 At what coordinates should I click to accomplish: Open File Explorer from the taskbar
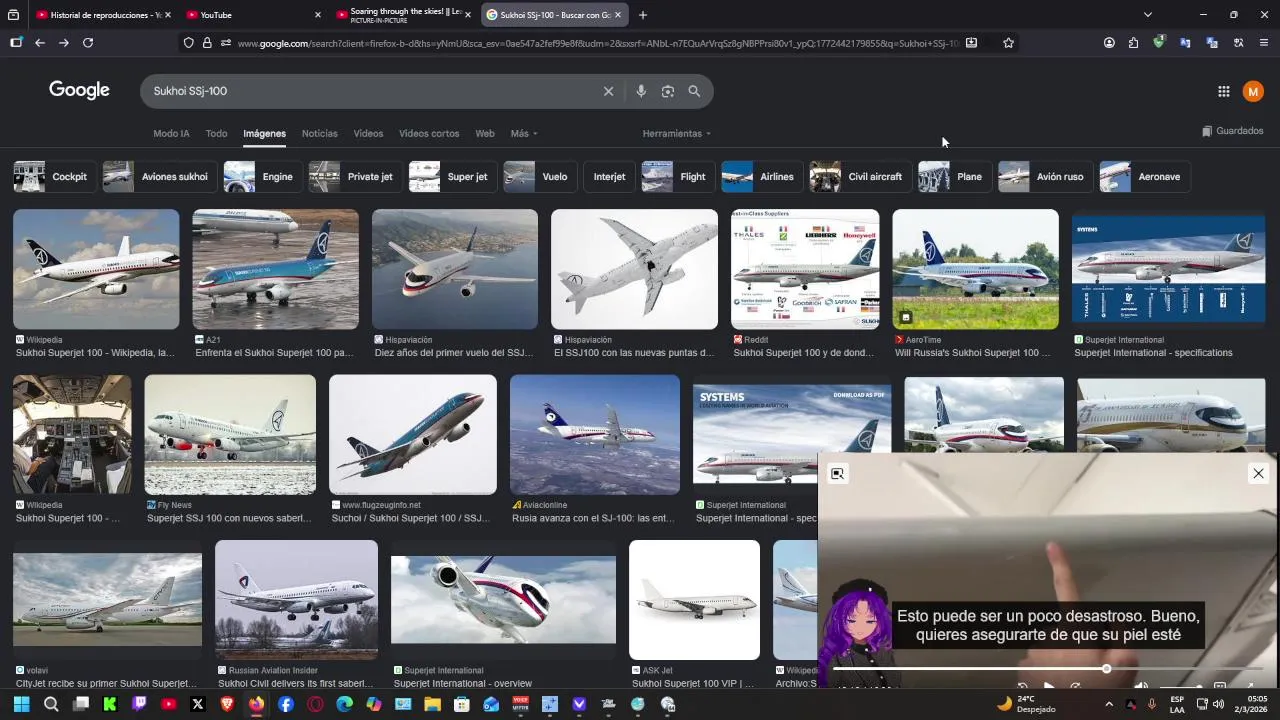[x=433, y=704]
